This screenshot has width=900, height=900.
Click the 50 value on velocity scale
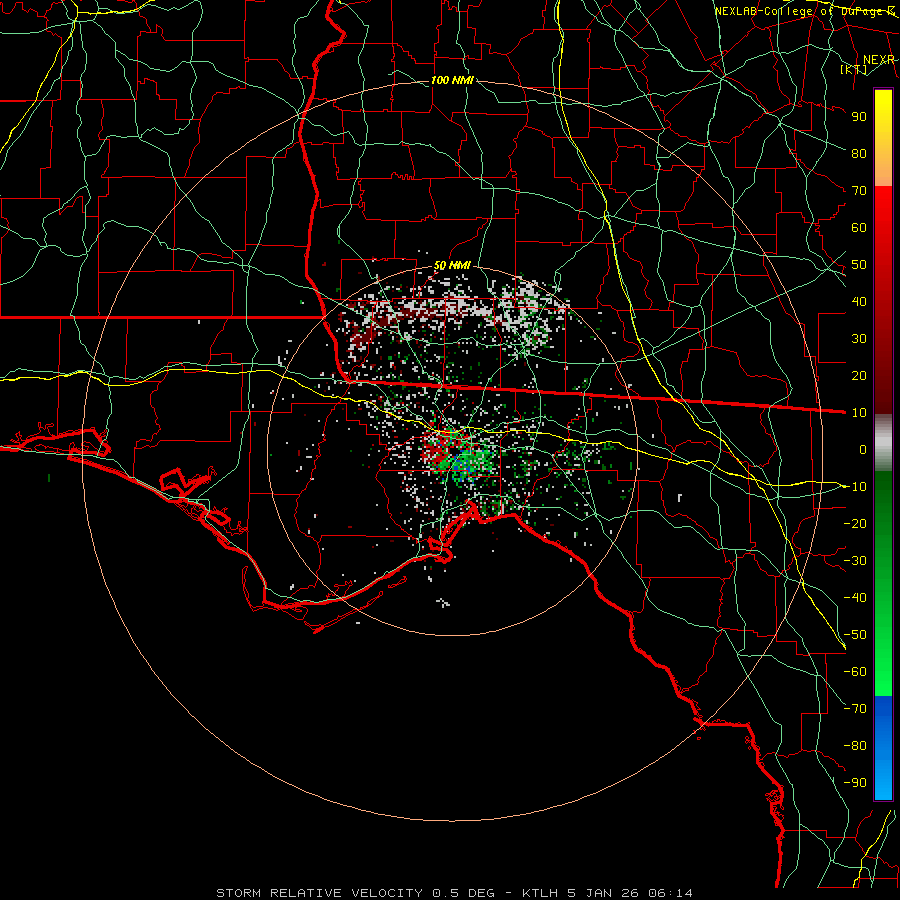pyautogui.click(x=859, y=265)
